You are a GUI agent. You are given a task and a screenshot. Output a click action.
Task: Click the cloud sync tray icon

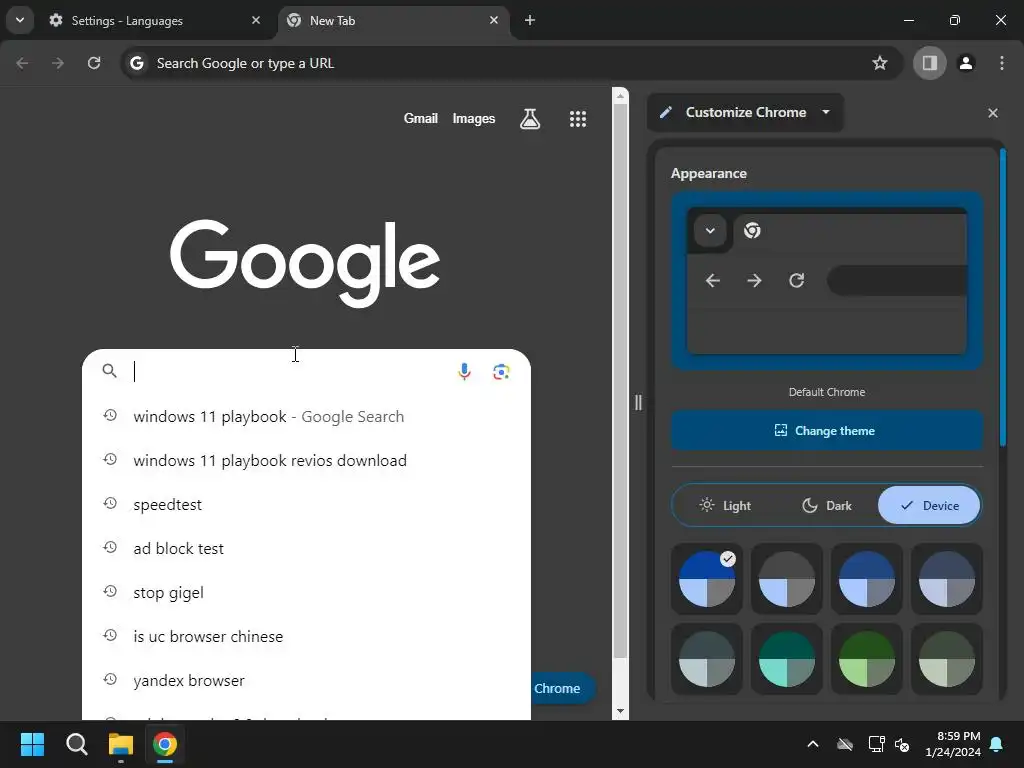[845, 744]
